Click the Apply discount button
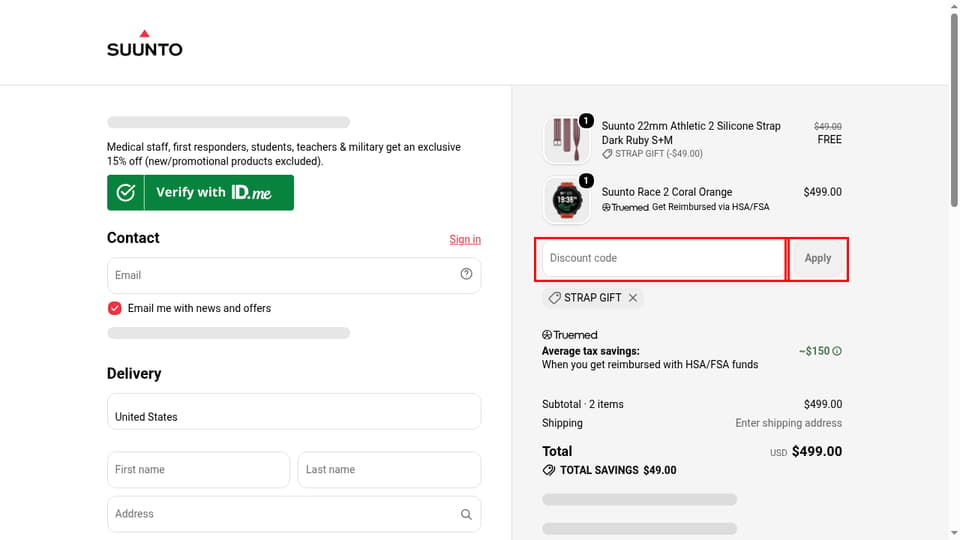Screen dimensions: 960x540 [818, 258]
